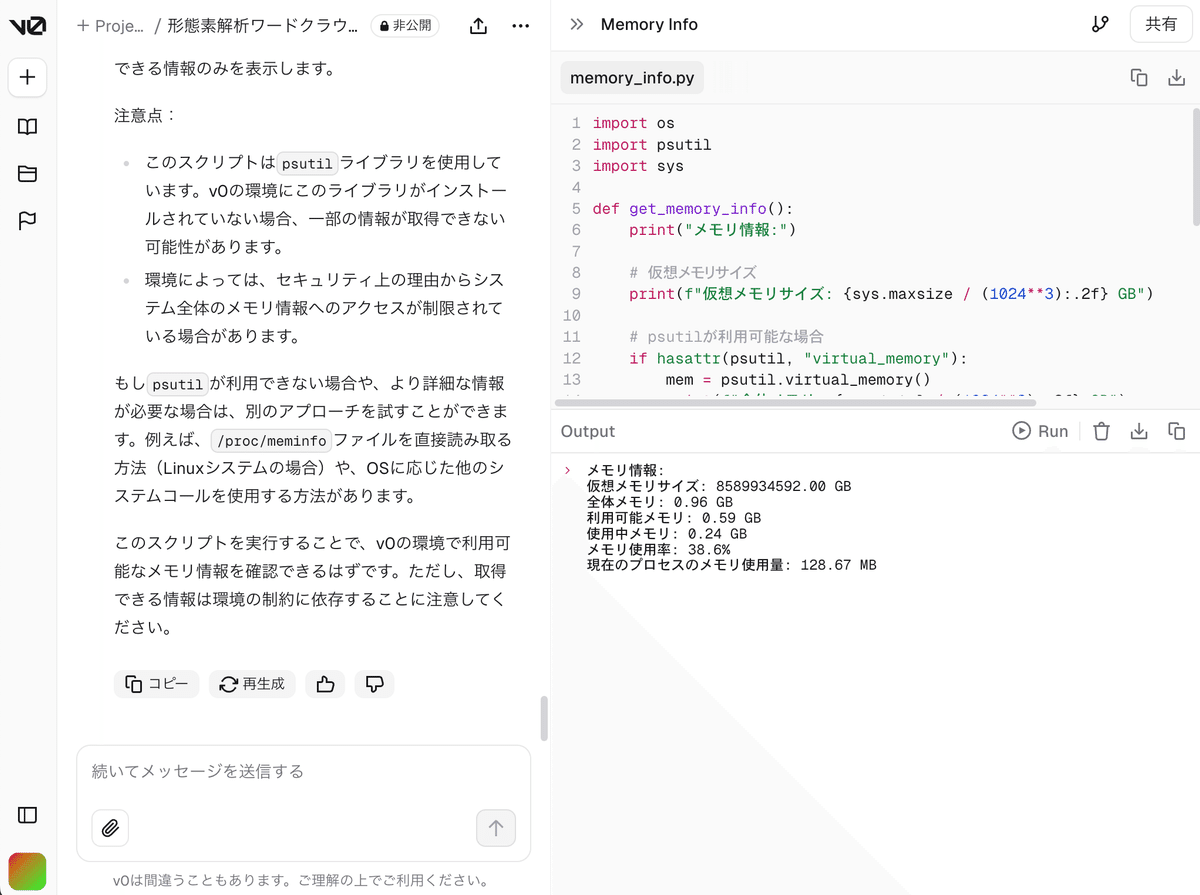Give the response a thumbs down

pyautogui.click(x=374, y=684)
